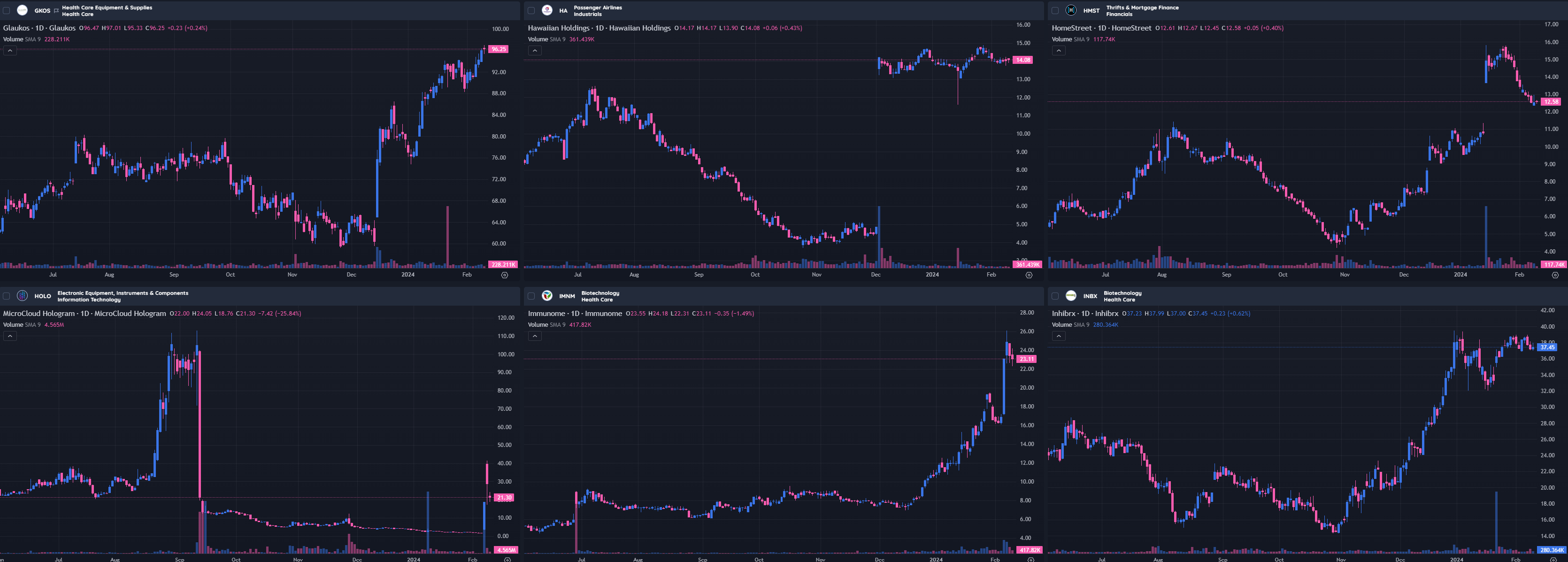This screenshot has width=1568, height=562.
Task: Tick the checkbox beside GKOS ticker
Action: click(7, 10)
